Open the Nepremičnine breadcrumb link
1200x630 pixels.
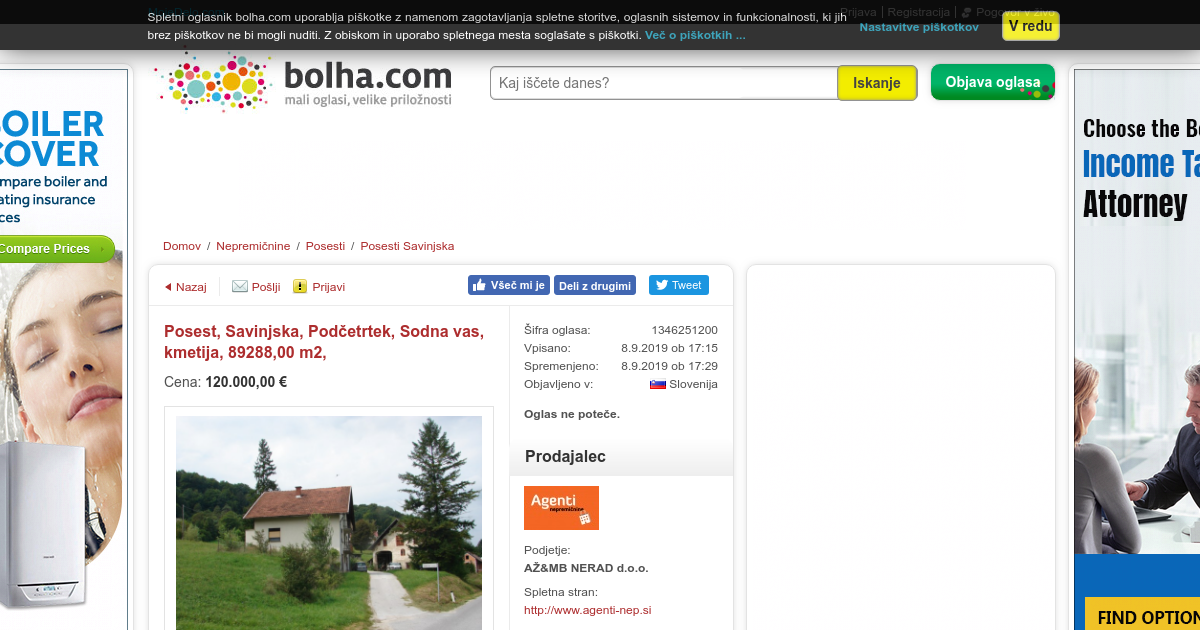click(x=253, y=246)
